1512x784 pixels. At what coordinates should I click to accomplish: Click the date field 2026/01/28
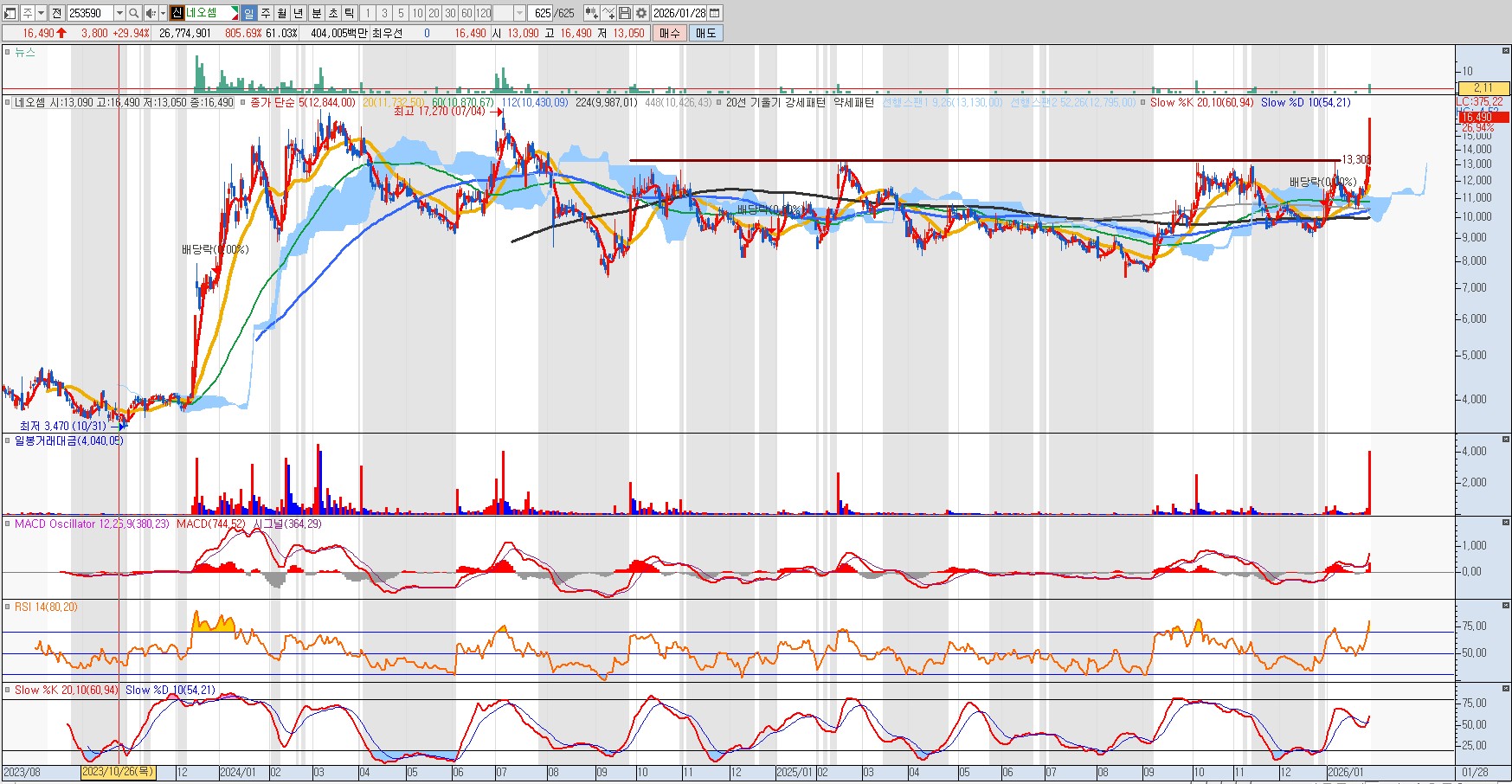point(679,13)
